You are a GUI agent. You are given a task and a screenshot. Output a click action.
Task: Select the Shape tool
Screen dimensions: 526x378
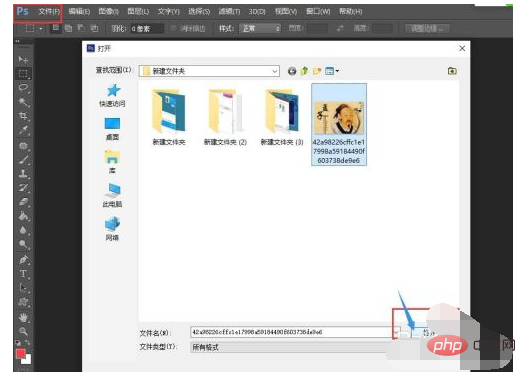[23, 302]
